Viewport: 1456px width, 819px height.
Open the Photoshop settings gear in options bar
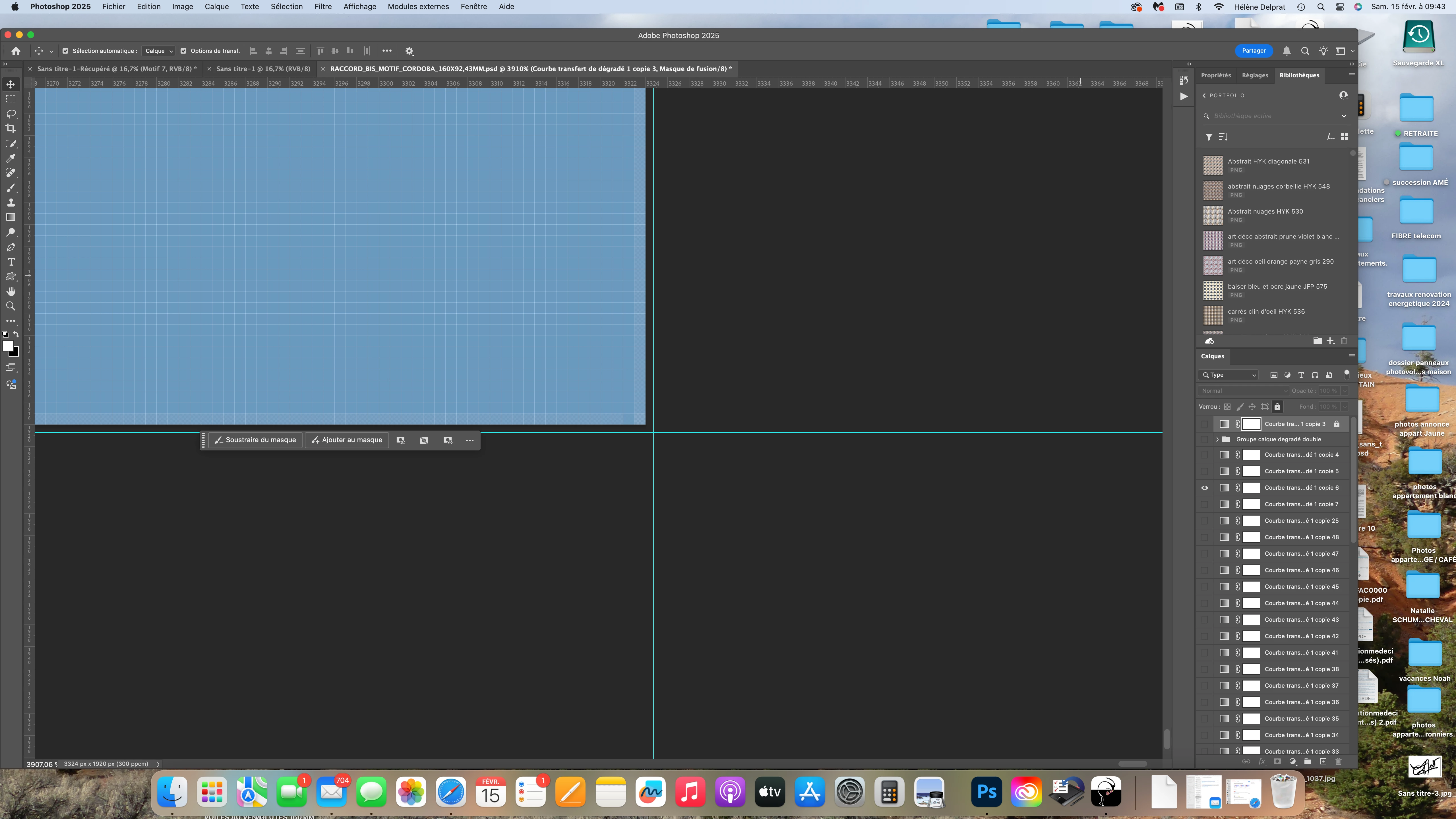[x=409, y=51]
